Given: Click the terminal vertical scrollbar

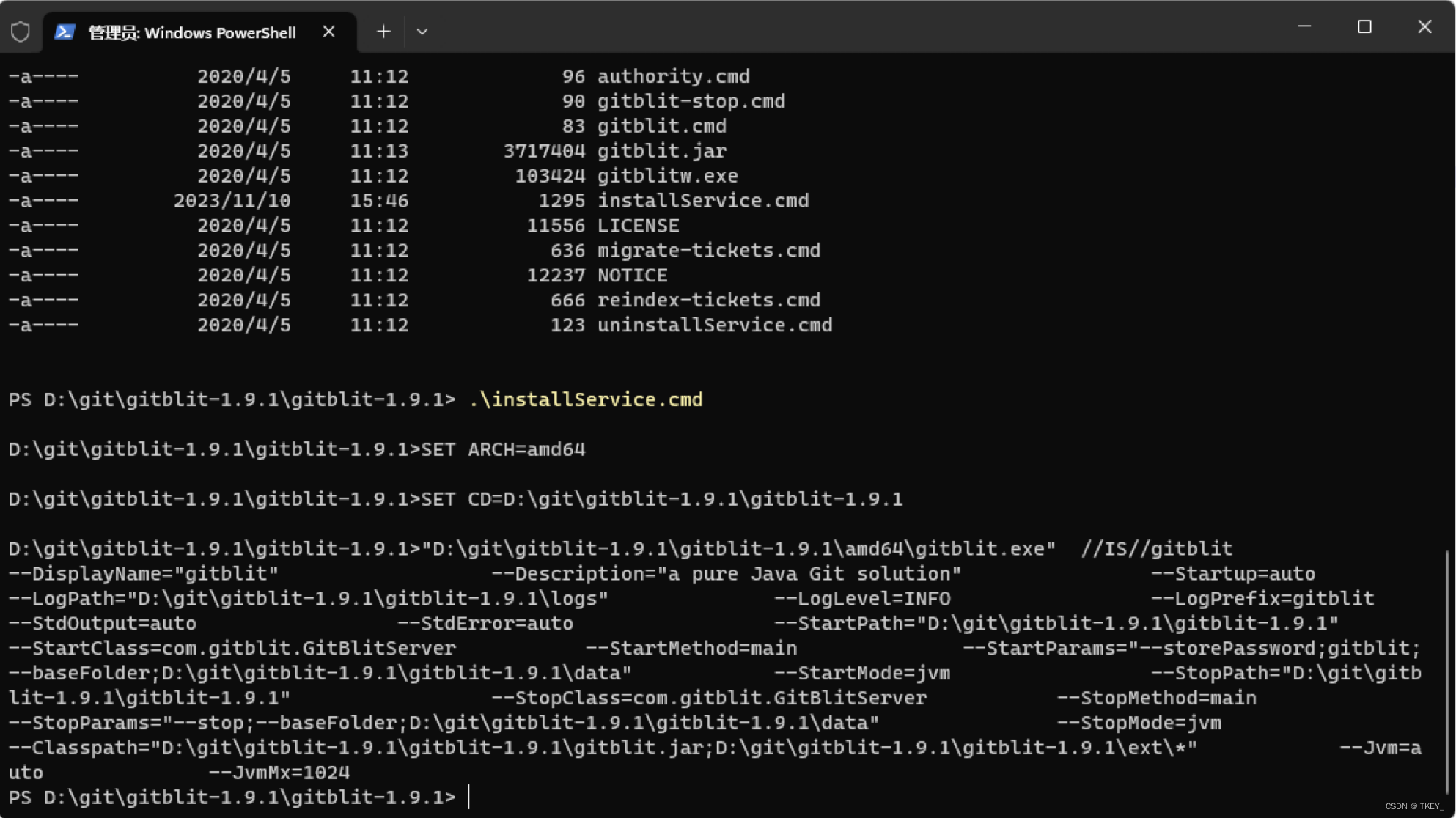Looking at the screenshot, I should (1447, 671).
